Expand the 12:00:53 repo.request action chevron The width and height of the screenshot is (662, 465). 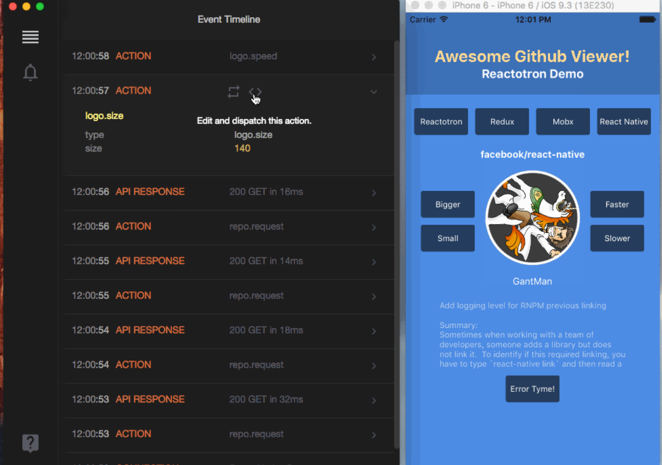click(x=374, y=435)
